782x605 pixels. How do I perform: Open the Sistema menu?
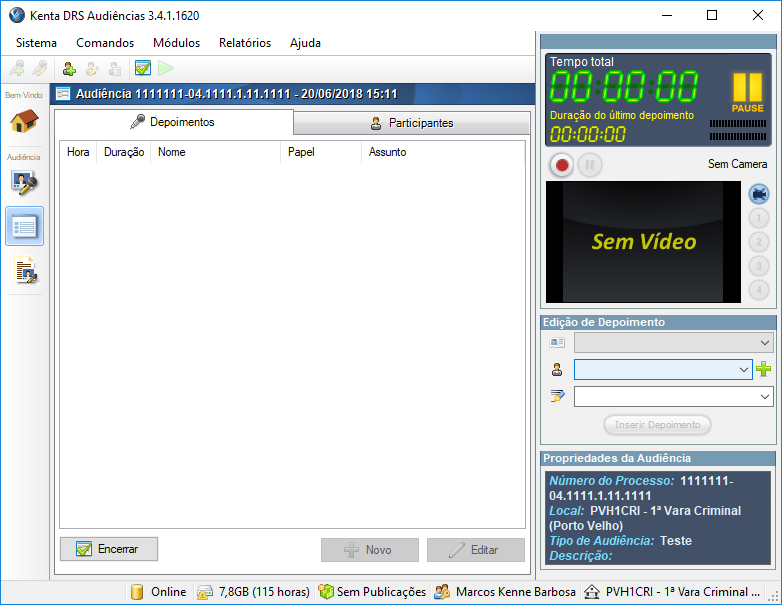pyautogui.click(x=36, y=43)
